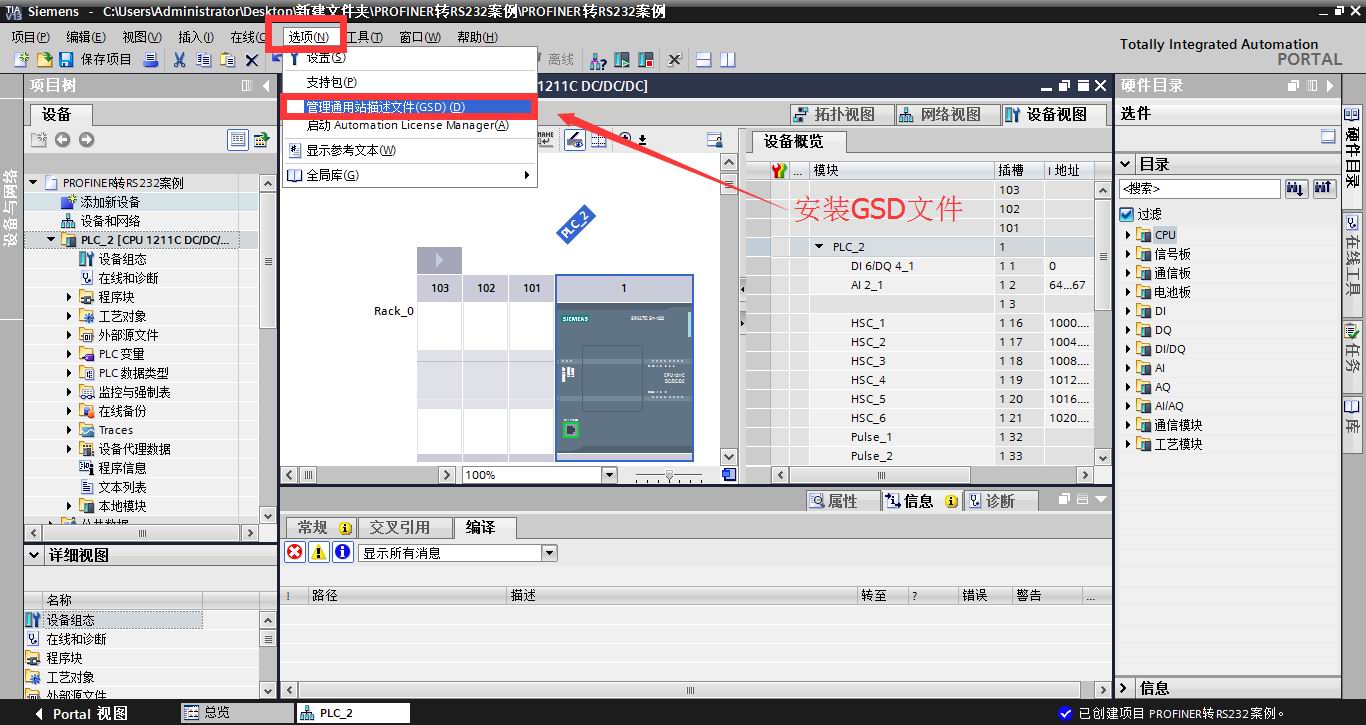The image size is (1366, 725).
Task: Uncheck the 过滤 filter checkbox
Action: point(1127,214)
